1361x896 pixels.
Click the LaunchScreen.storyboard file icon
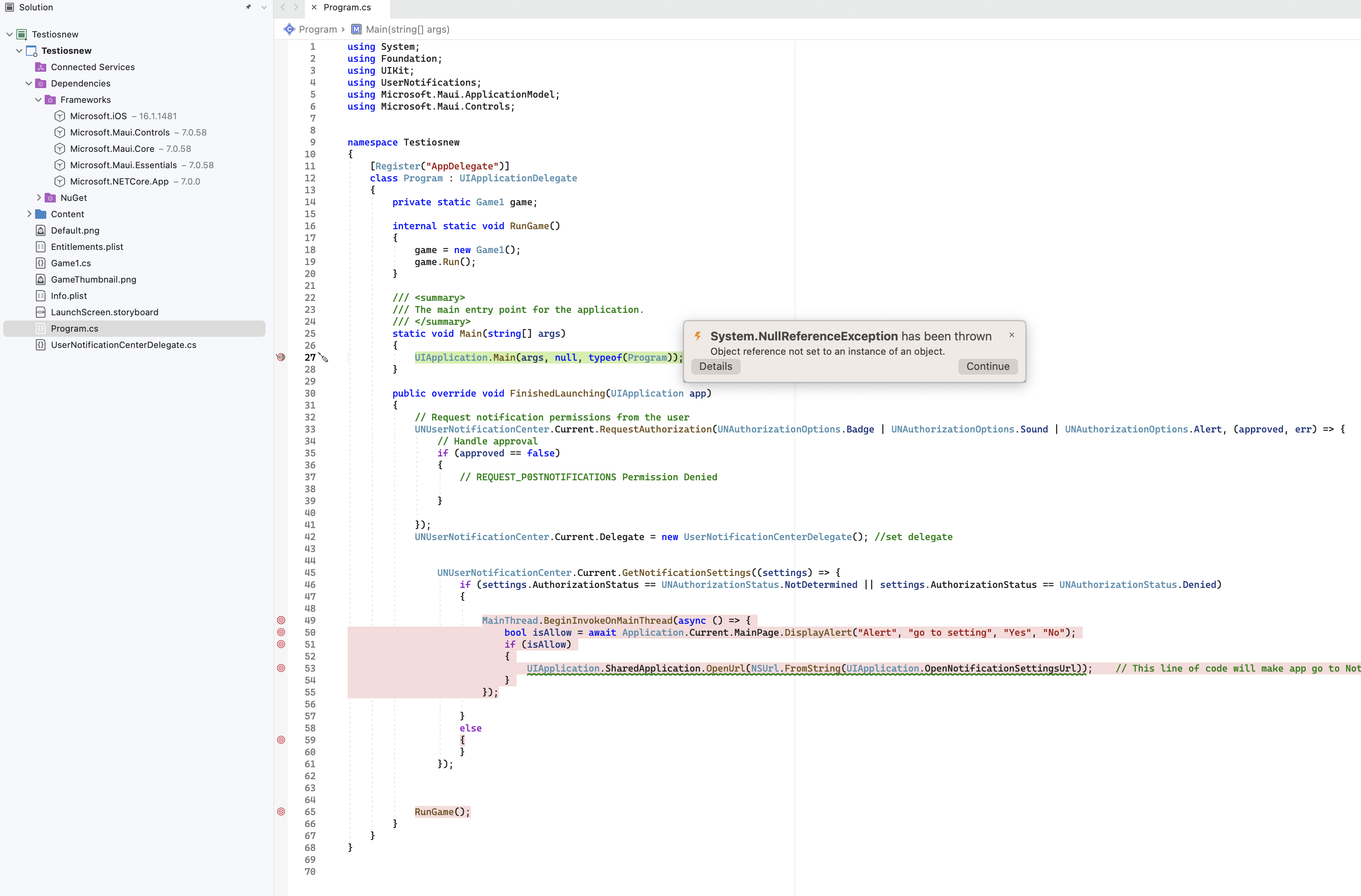[x=41, y=312]
